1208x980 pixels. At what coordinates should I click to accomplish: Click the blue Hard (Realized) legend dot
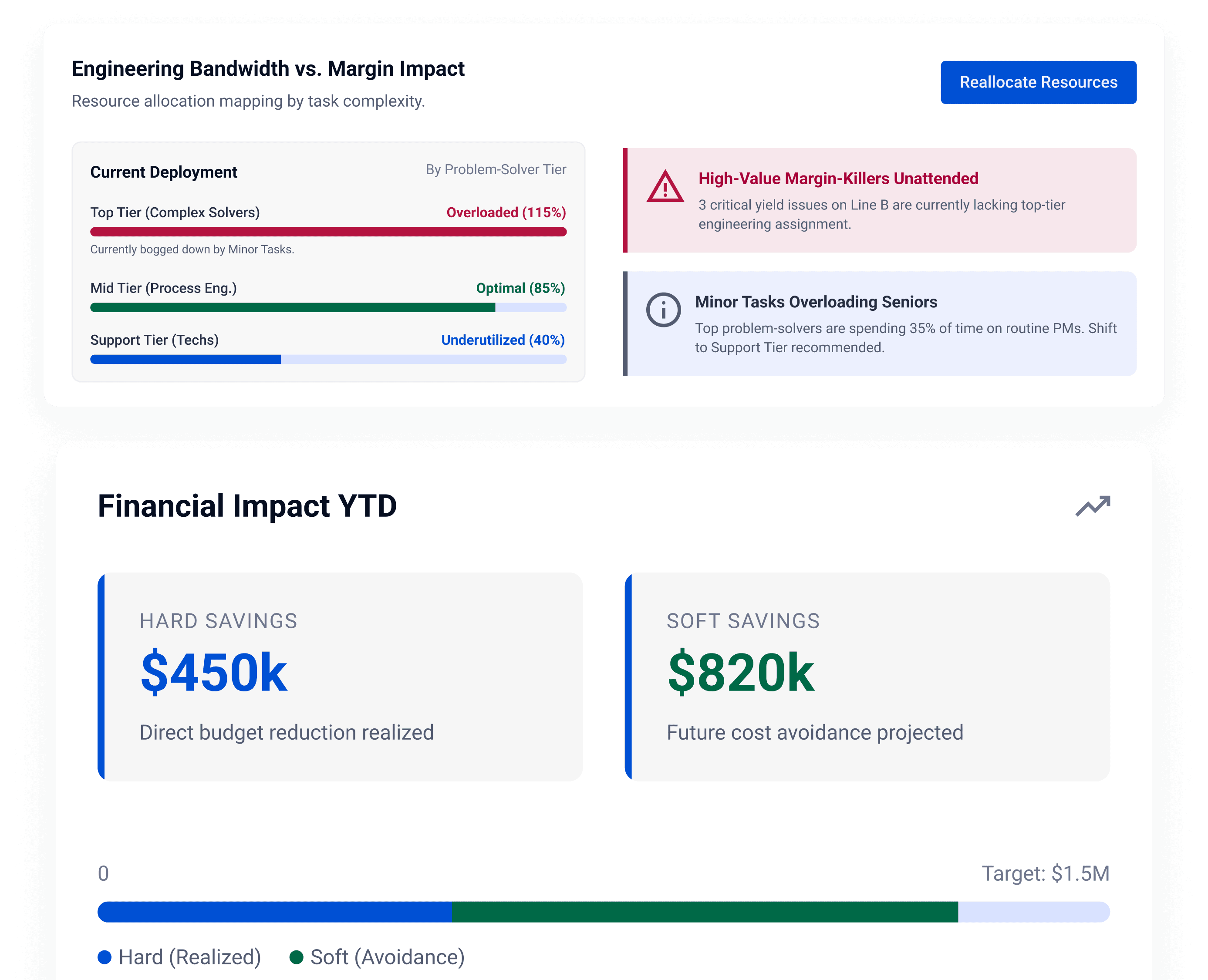105,957
